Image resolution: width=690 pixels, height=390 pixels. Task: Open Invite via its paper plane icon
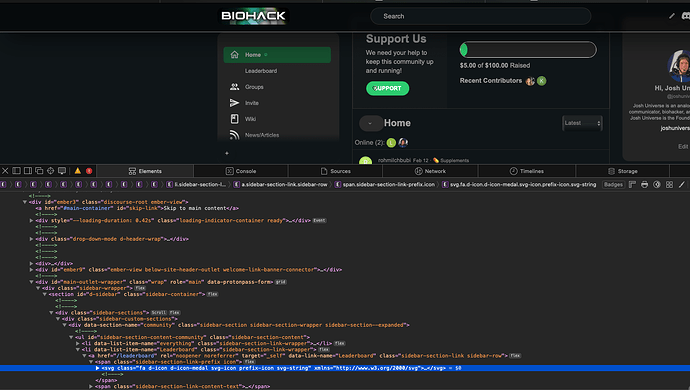[x=235, y=103]
